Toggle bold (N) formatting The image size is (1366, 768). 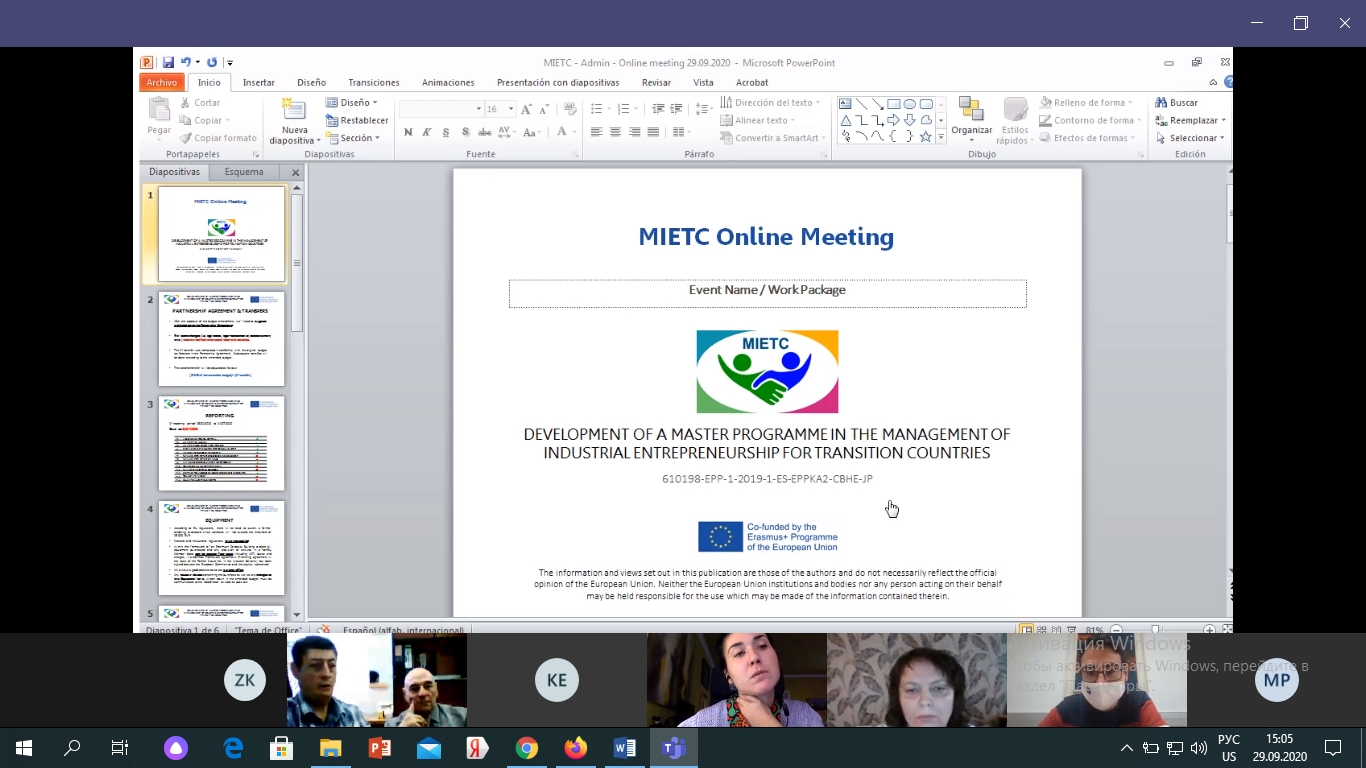408,132
